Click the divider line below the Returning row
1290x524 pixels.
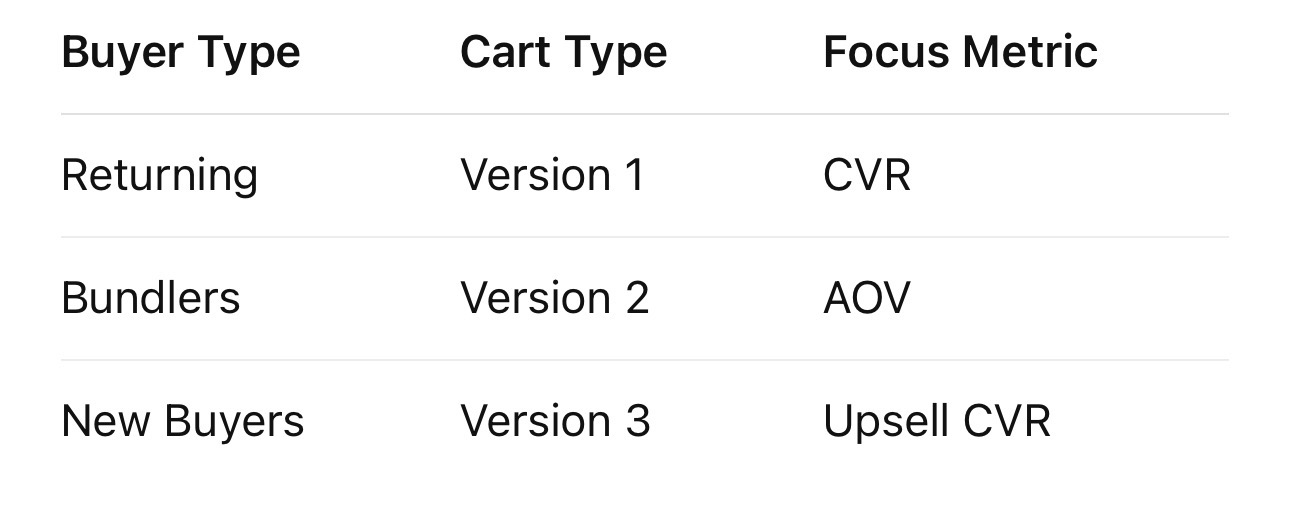click(644, 237)
